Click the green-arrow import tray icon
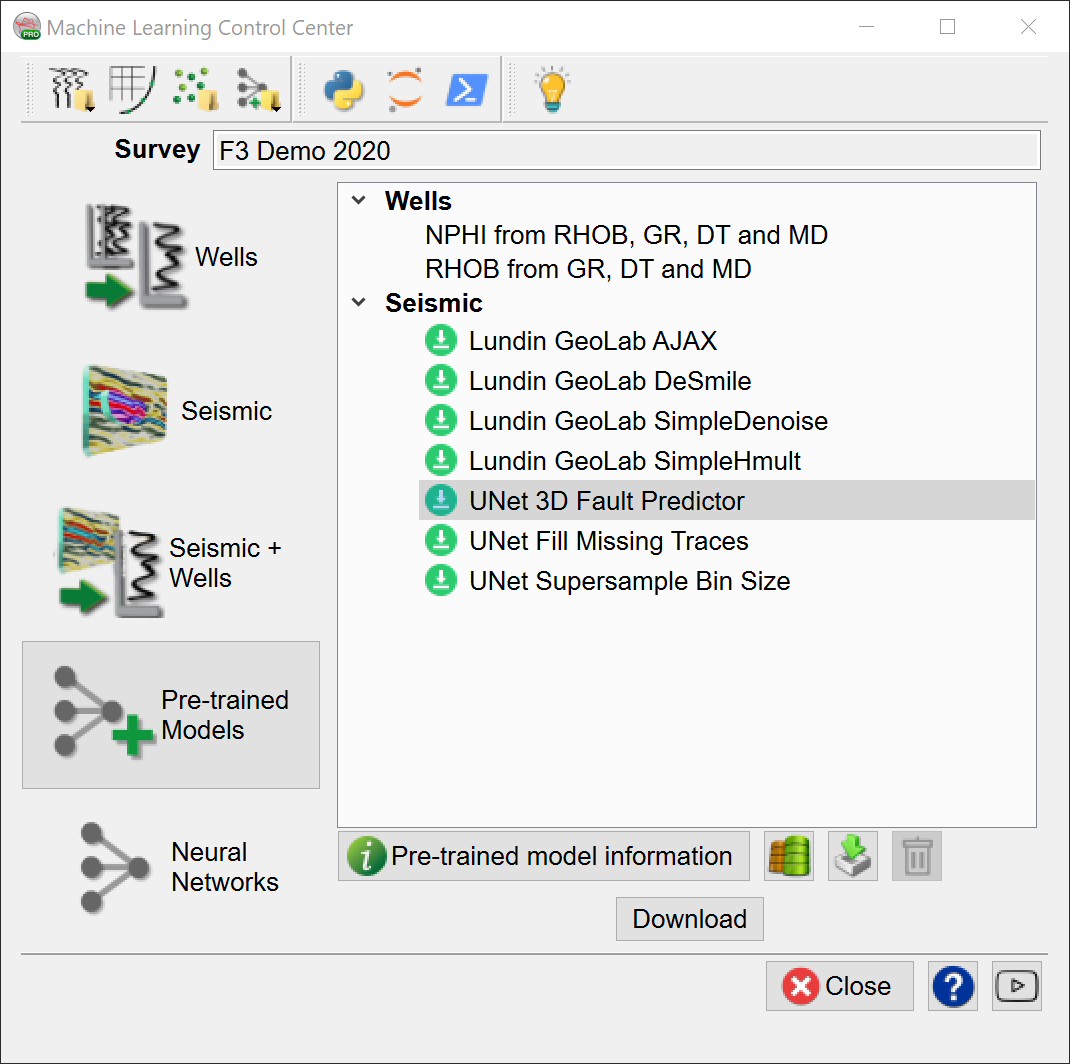The height and width of the screenshot is (1064, 1070). click(x=853, y=857)
